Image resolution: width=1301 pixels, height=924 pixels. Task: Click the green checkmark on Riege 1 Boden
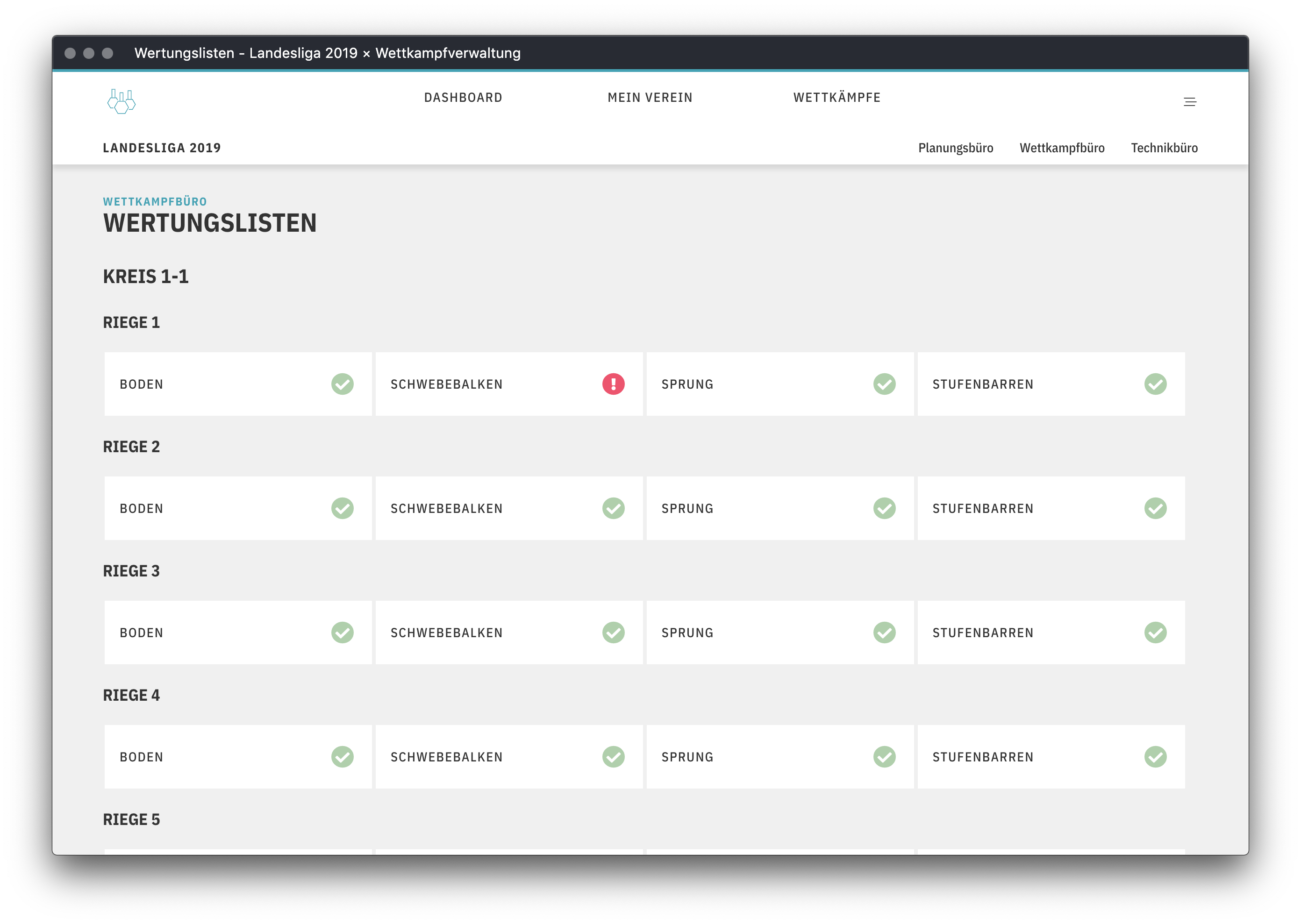tap(342, 384)
